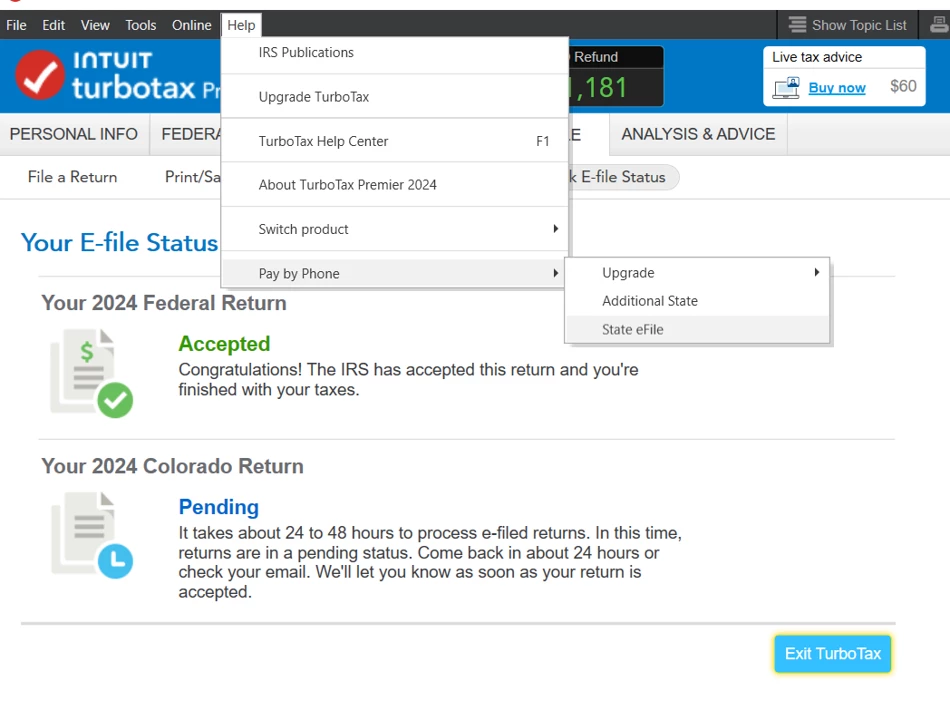Click the printer icon in top bar
This screenshot has width=950, height=712.
click(939, 25)
